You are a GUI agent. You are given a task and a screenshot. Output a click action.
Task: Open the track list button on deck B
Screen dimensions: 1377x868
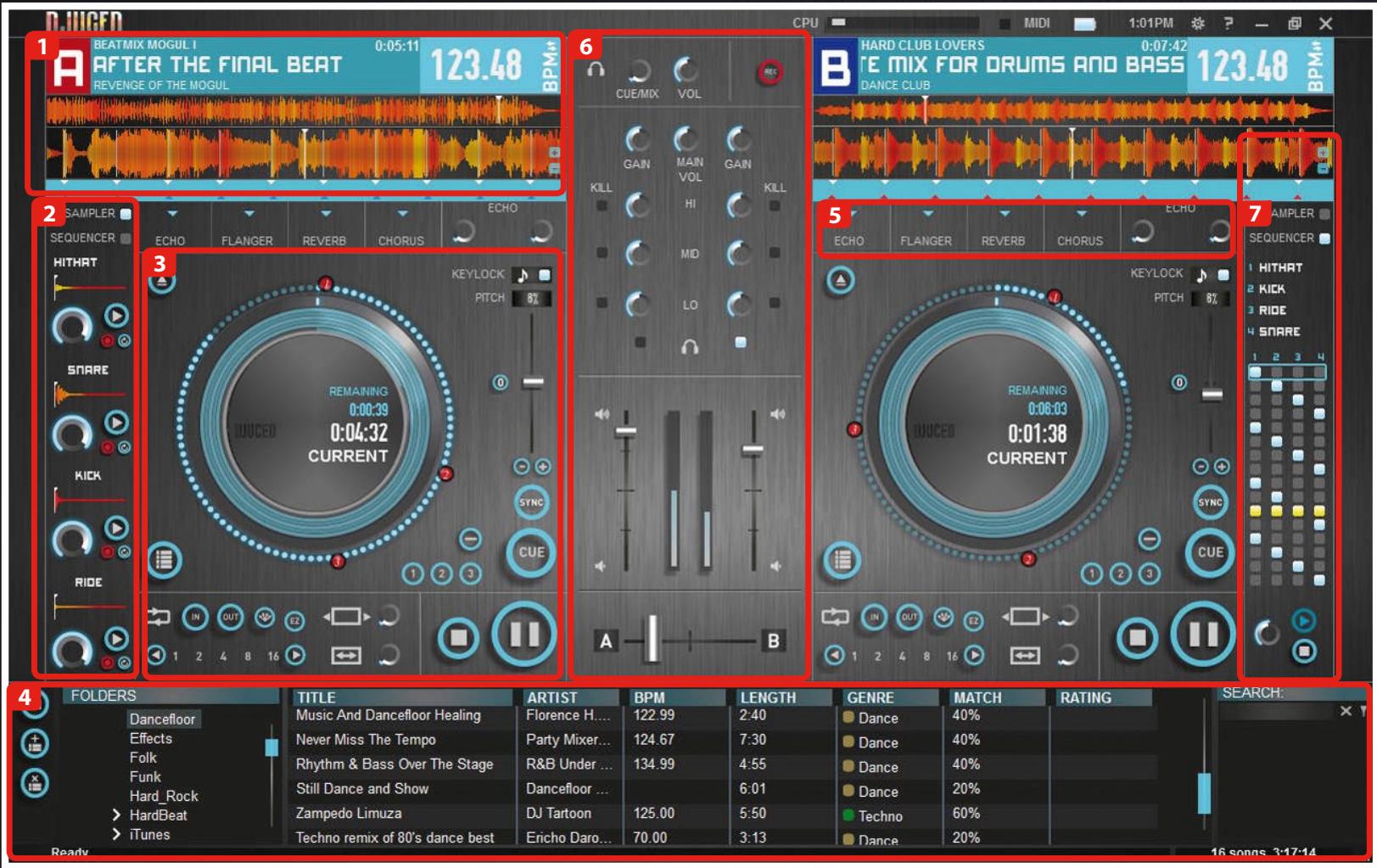842,560
